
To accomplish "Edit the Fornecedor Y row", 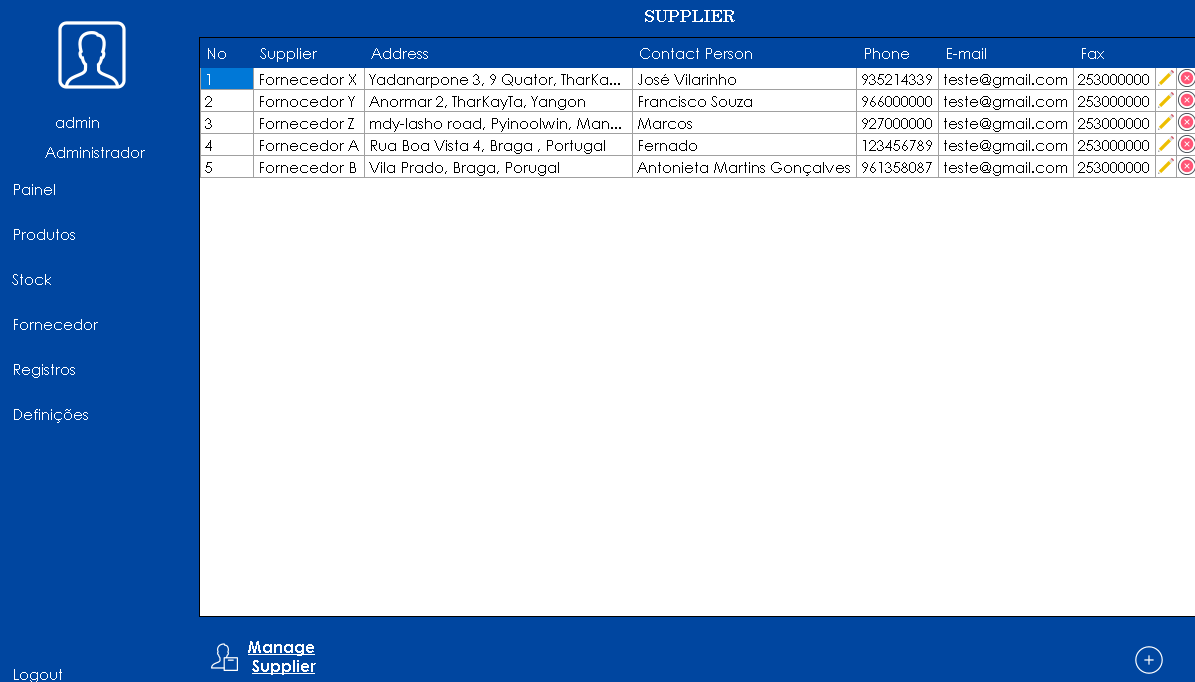I will coord(1166,100).
